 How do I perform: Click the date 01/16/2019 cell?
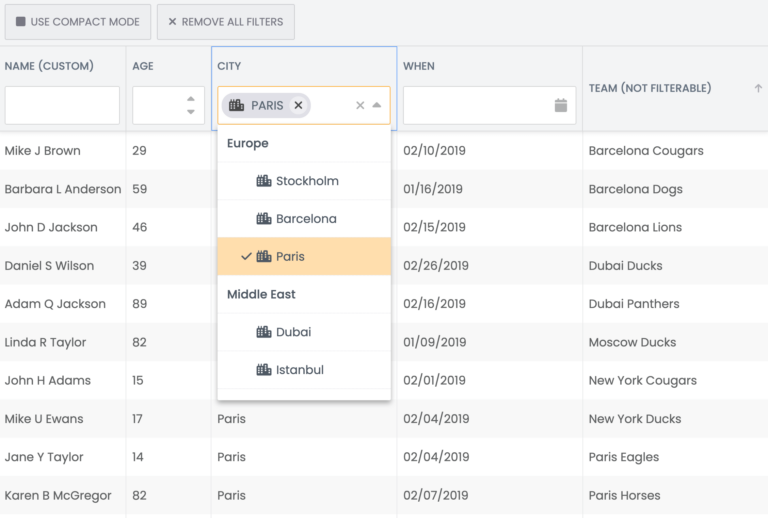[x=490, y=189]
